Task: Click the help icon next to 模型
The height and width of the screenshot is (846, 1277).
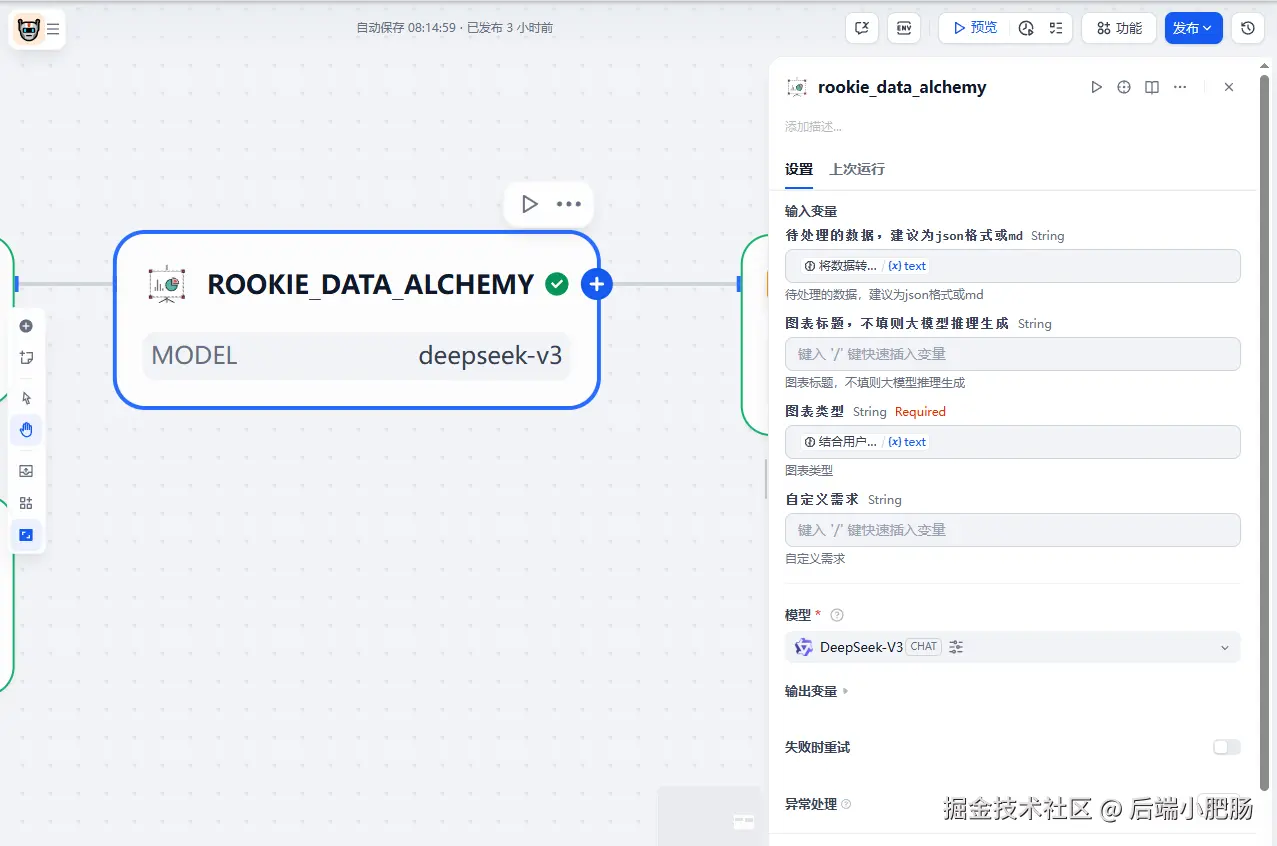Action: pos(837,615)
